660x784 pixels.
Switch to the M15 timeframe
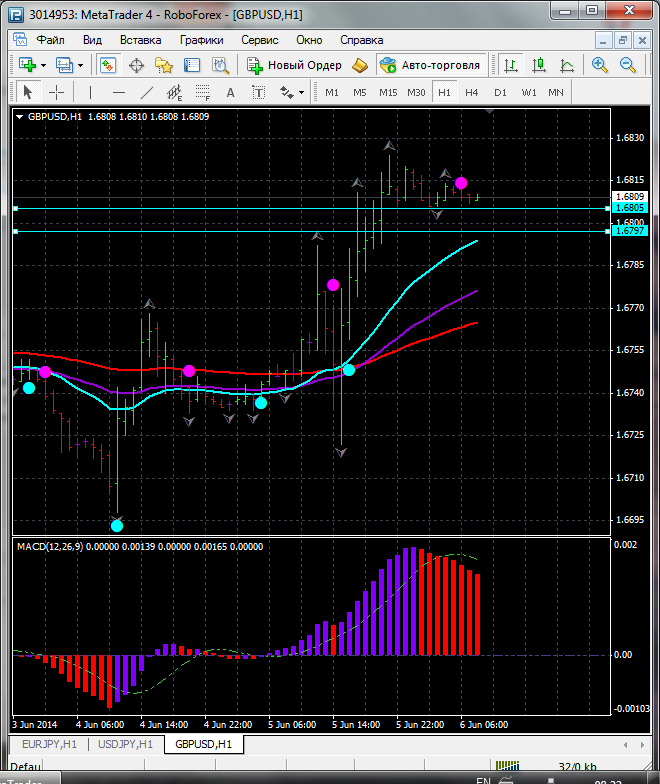pos(388,92)
